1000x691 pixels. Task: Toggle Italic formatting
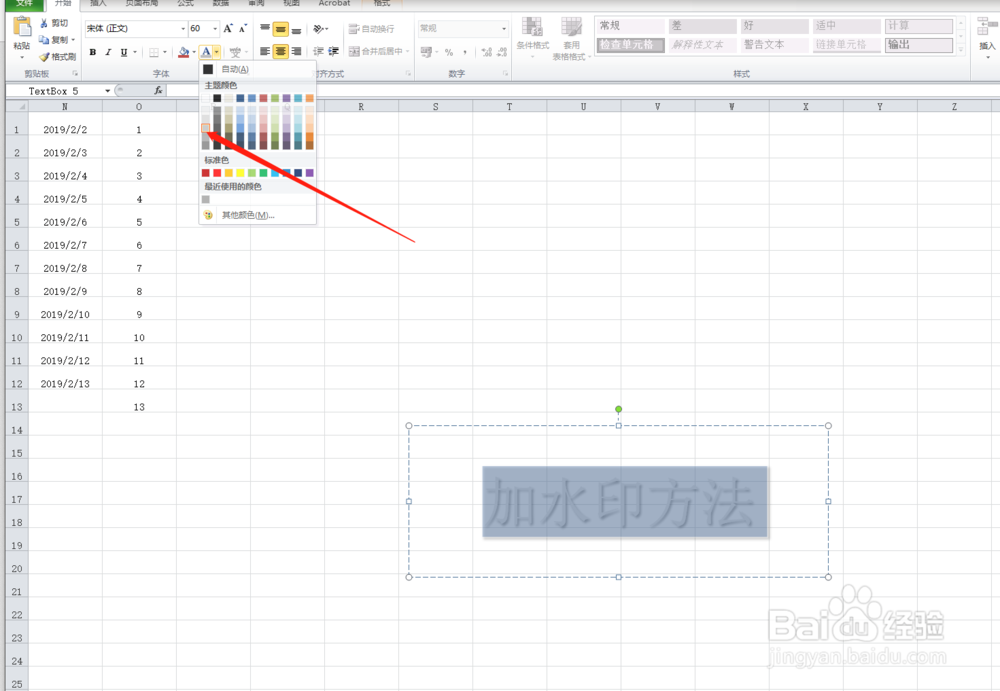108,52
